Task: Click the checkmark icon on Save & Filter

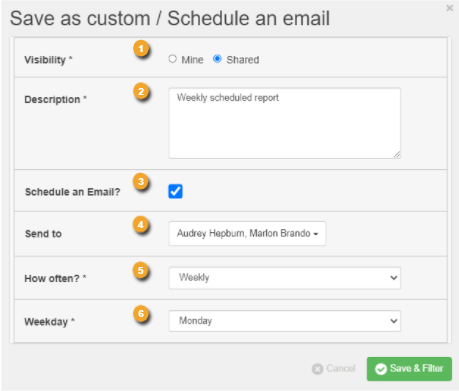Action: pos(381,369)
